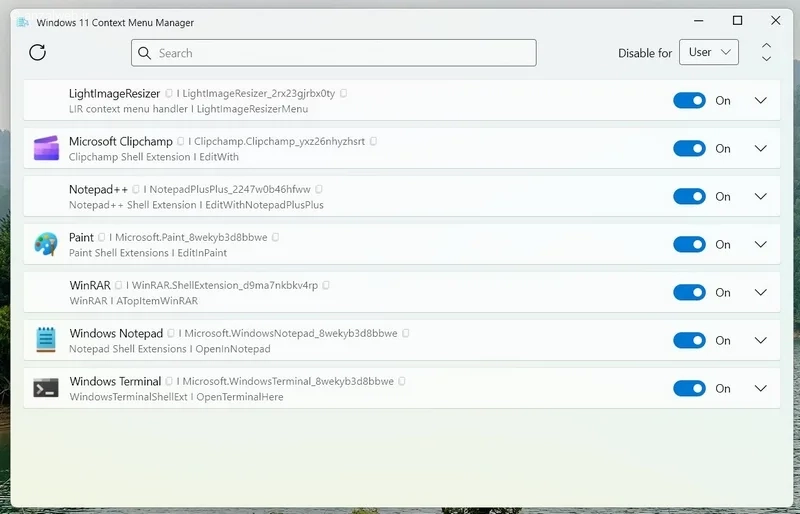Click 'Notepad Shell Extensions I OpenInNotepad' text
This screenshot has height=514, width=800.
coord(170,349)
